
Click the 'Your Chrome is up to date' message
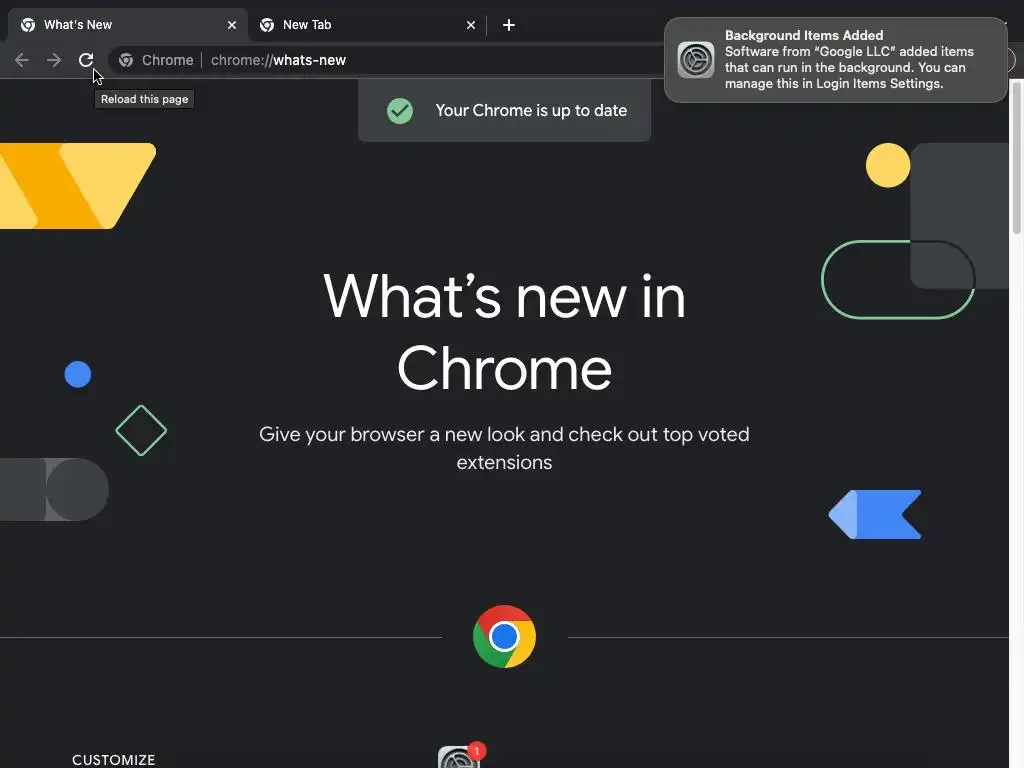click(x=531, y=110)
